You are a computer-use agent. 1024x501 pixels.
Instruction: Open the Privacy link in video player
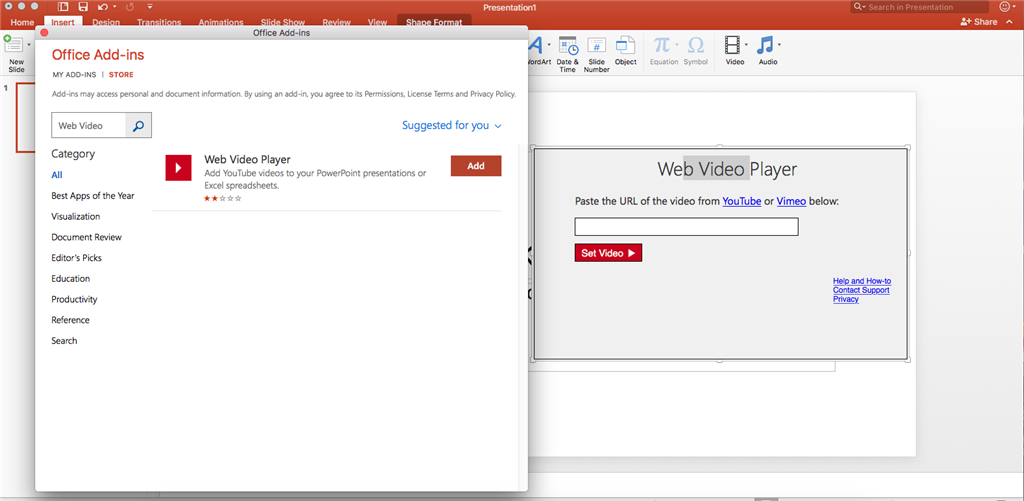click(846, 299)
